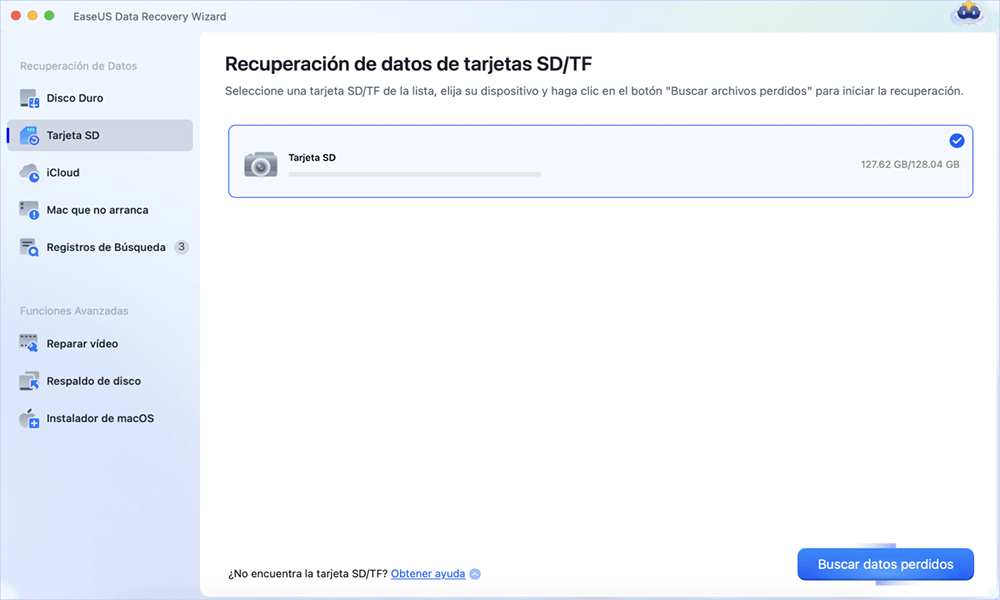The width and height of the screenshot is (1000, 600).
Task: Show Registros de Búsqueda list
Action: pos(100,247)
